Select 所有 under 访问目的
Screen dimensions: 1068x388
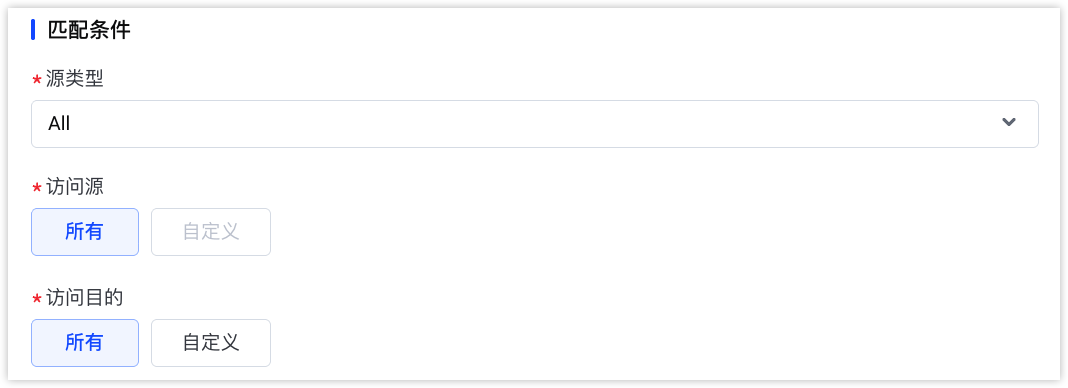point(85,343)
